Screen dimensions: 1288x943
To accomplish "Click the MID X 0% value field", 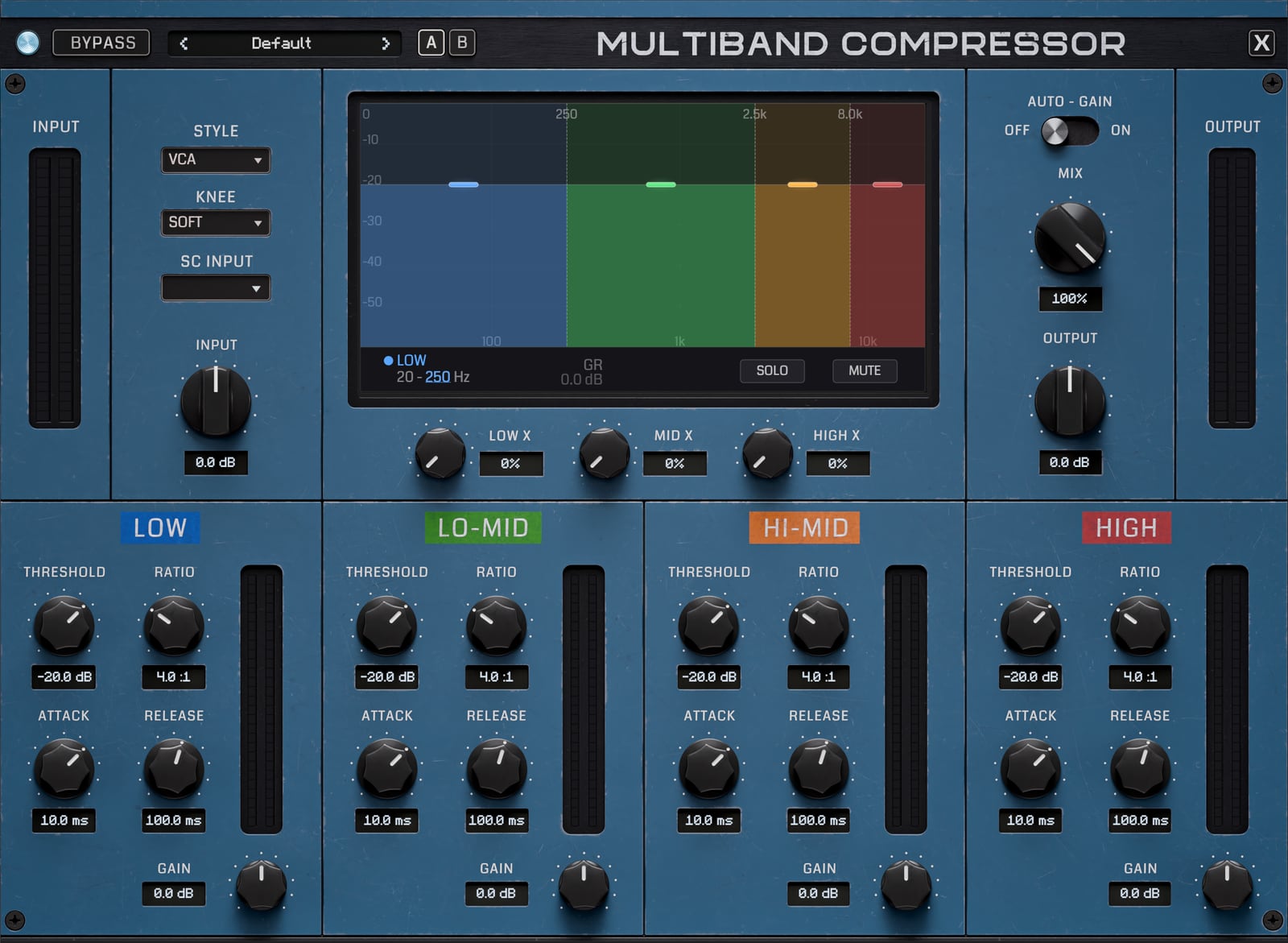I will tap(675, 464).
